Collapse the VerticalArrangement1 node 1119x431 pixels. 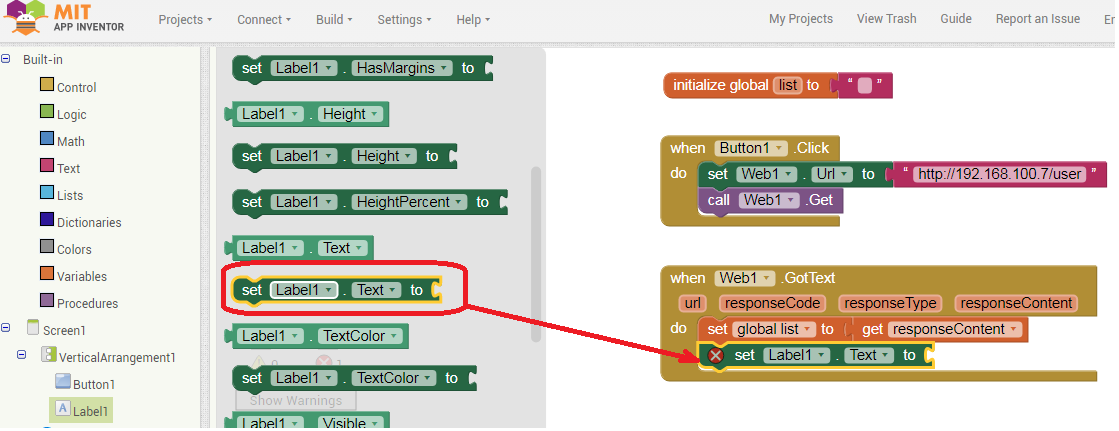tap(22, 355)
